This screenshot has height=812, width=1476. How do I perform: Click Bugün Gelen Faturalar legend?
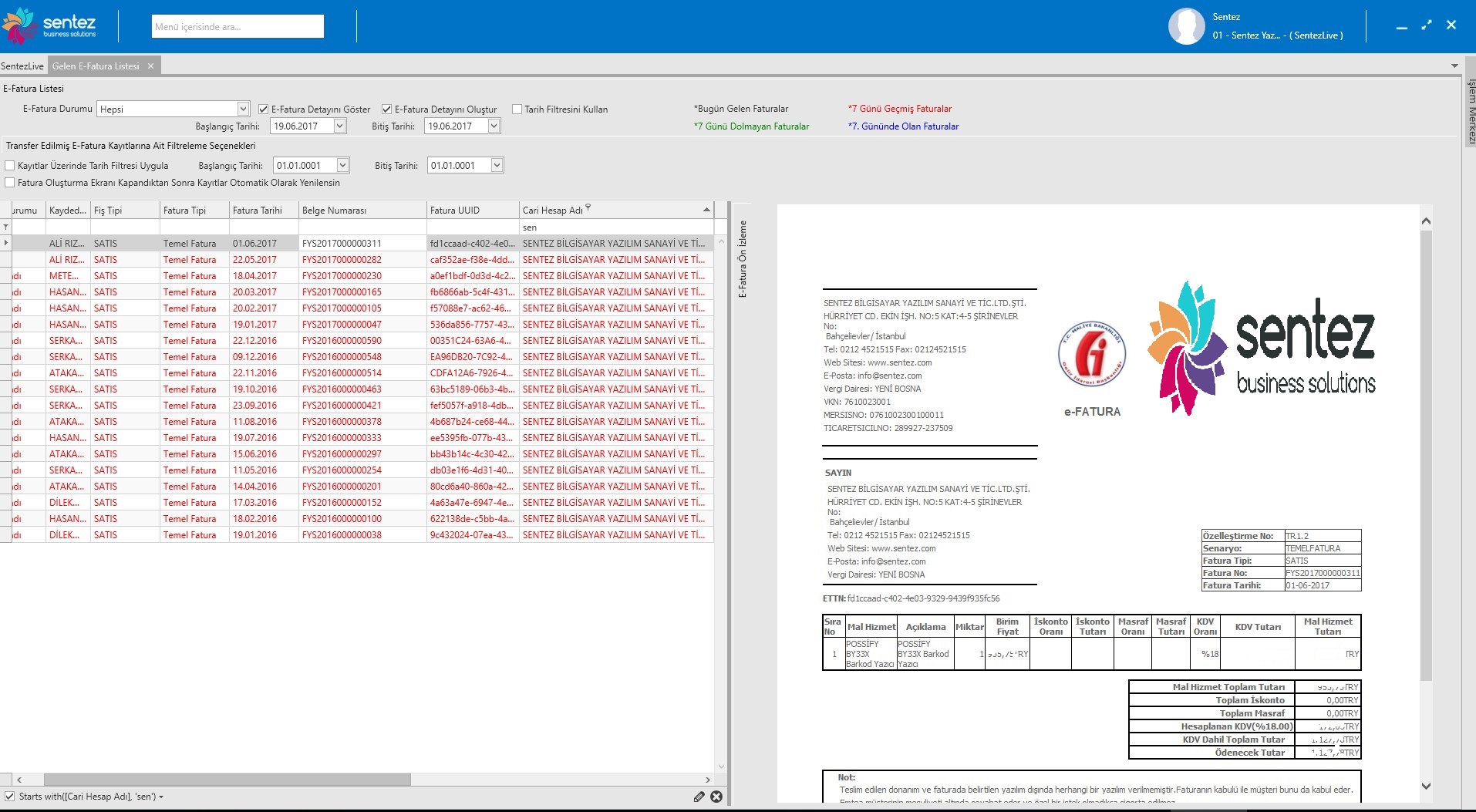pyautogui.click(x=741, y=109)
